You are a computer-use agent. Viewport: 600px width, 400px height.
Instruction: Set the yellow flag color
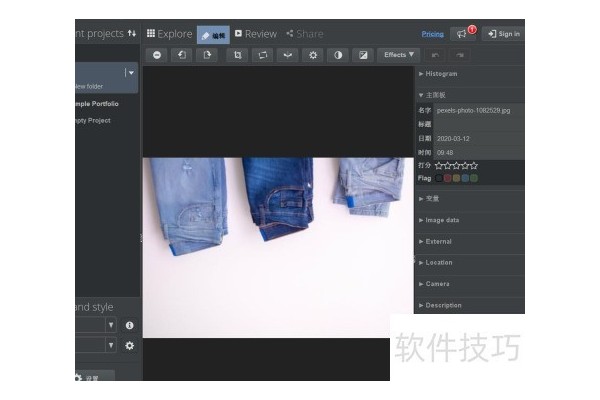(x=456, y=178)
